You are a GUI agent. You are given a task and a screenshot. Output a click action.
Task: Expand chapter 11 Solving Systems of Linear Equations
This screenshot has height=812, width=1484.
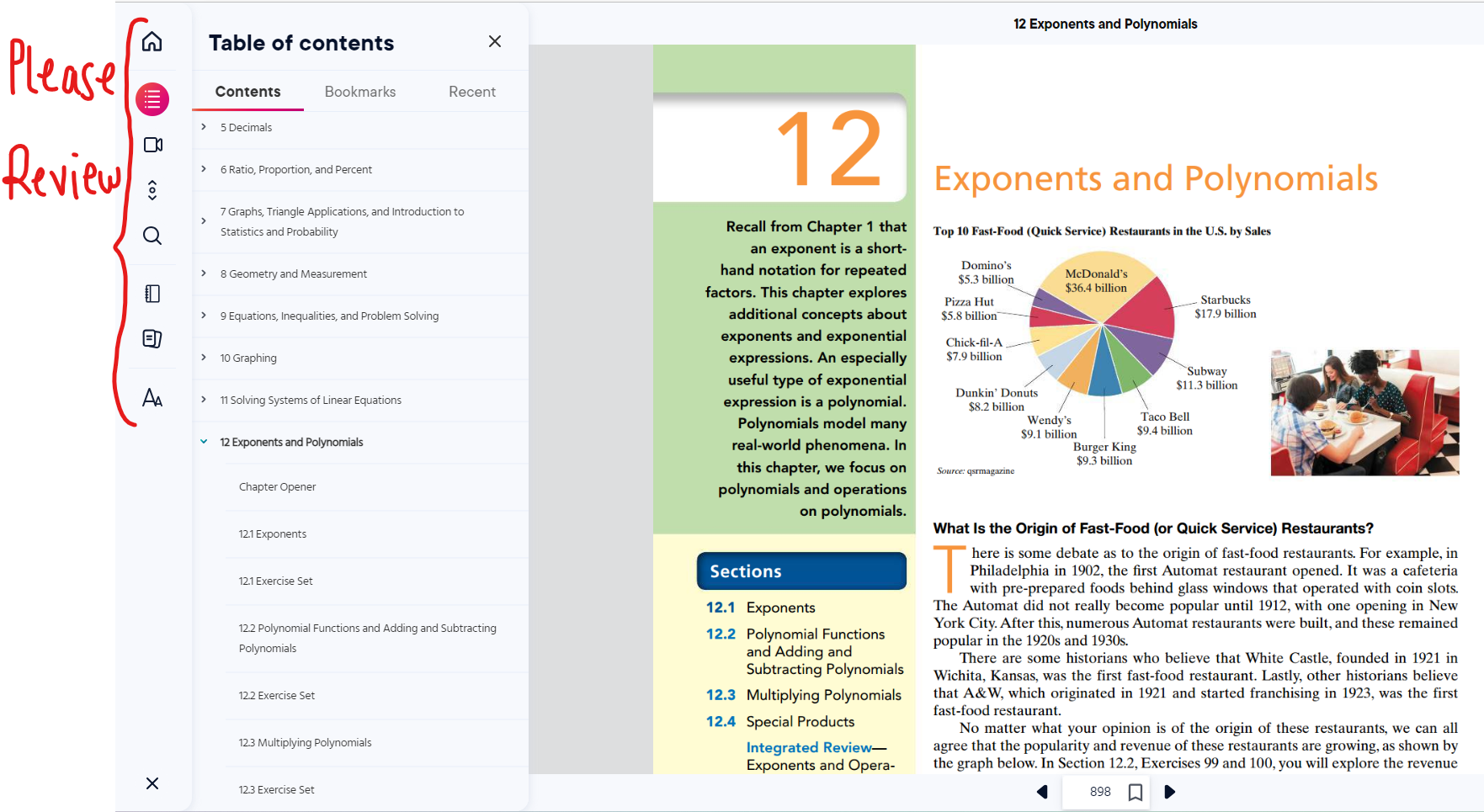tap(204, 400)
